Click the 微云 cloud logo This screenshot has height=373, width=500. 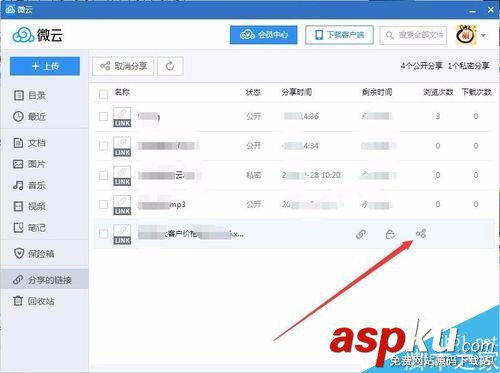click(x=37, y=35)
